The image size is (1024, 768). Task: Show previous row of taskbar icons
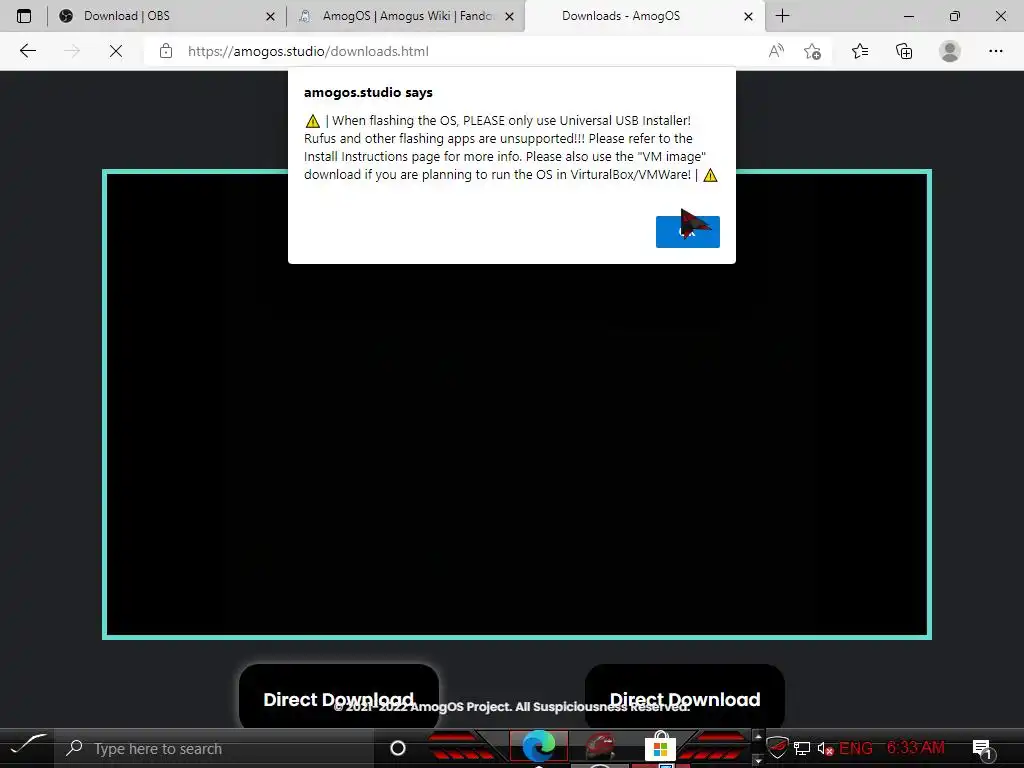click(x=758, y=736)
